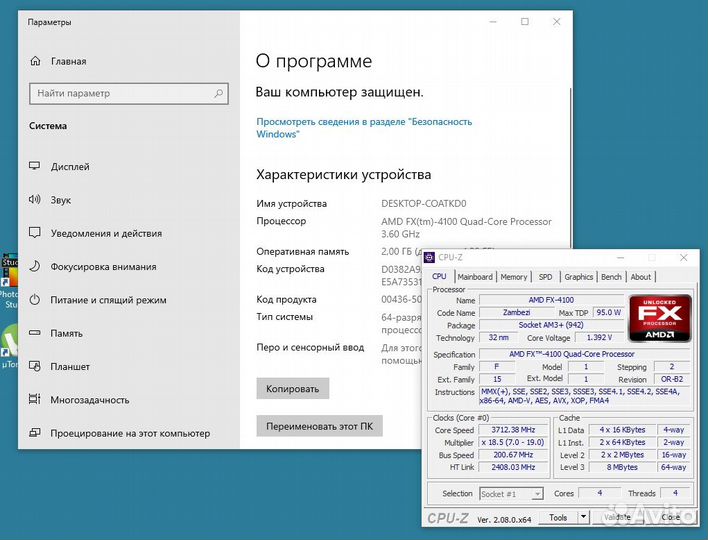Image resolution: width=708 pixels, height=540 pixels.
Task: Click the Close button at CPU-Z bottom
Action: [x=671, y=517]
